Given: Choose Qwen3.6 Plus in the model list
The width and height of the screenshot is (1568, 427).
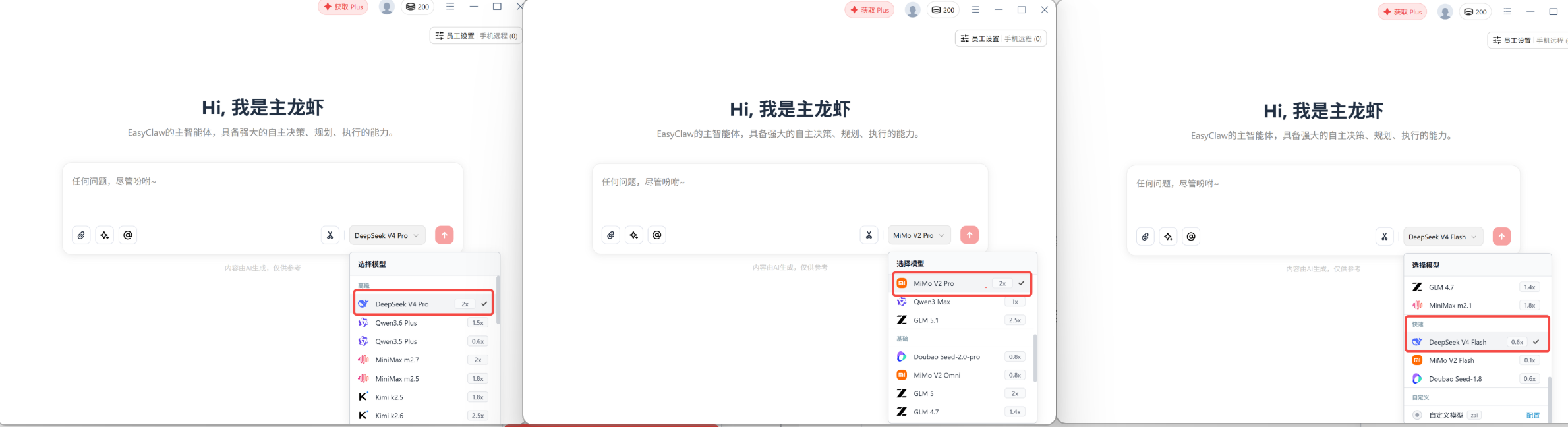Looking at the screenshot, I should coord(423,323).
